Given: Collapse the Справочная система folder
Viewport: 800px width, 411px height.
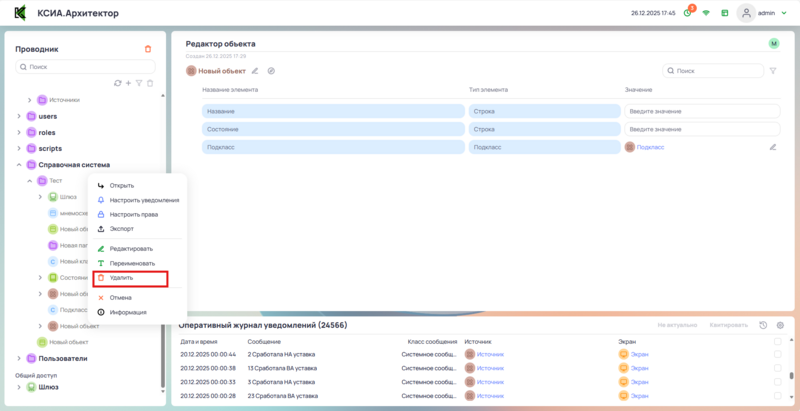Looking at the screenshot, I should (x=18, y=164).
